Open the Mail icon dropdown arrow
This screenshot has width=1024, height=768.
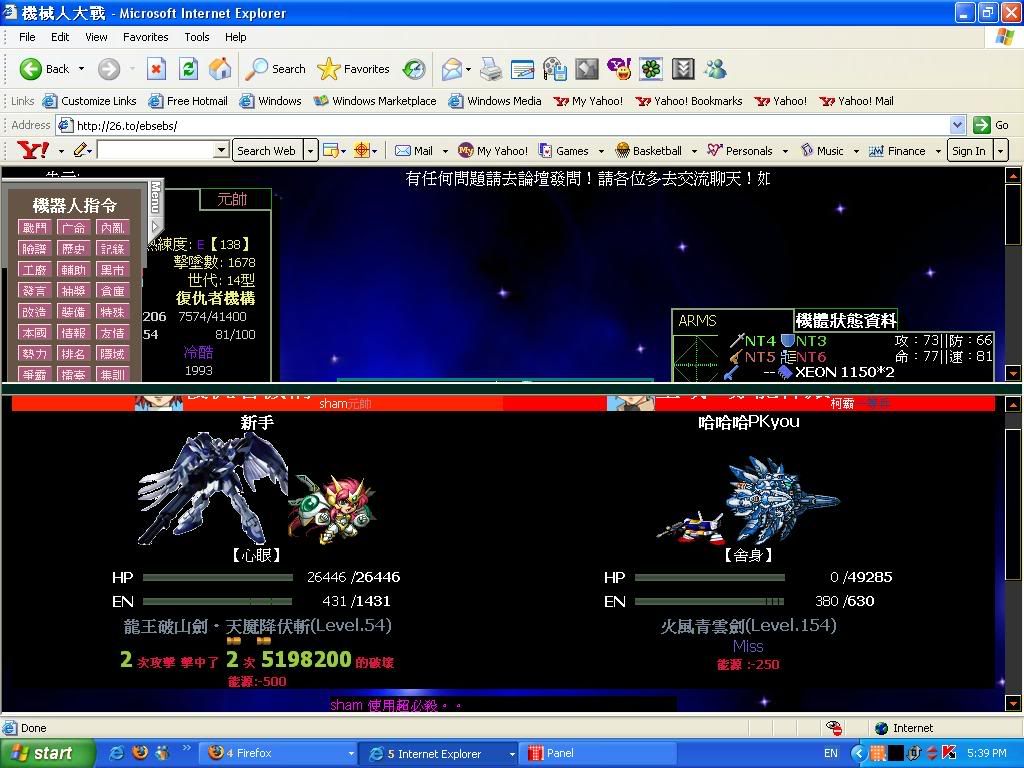468,69
